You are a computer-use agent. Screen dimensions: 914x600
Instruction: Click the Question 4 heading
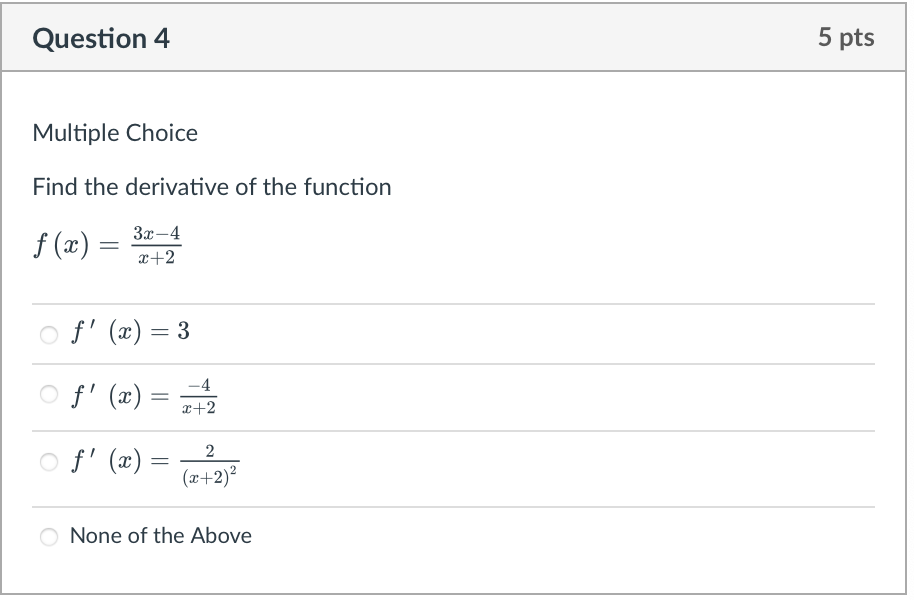coord(101,38)
